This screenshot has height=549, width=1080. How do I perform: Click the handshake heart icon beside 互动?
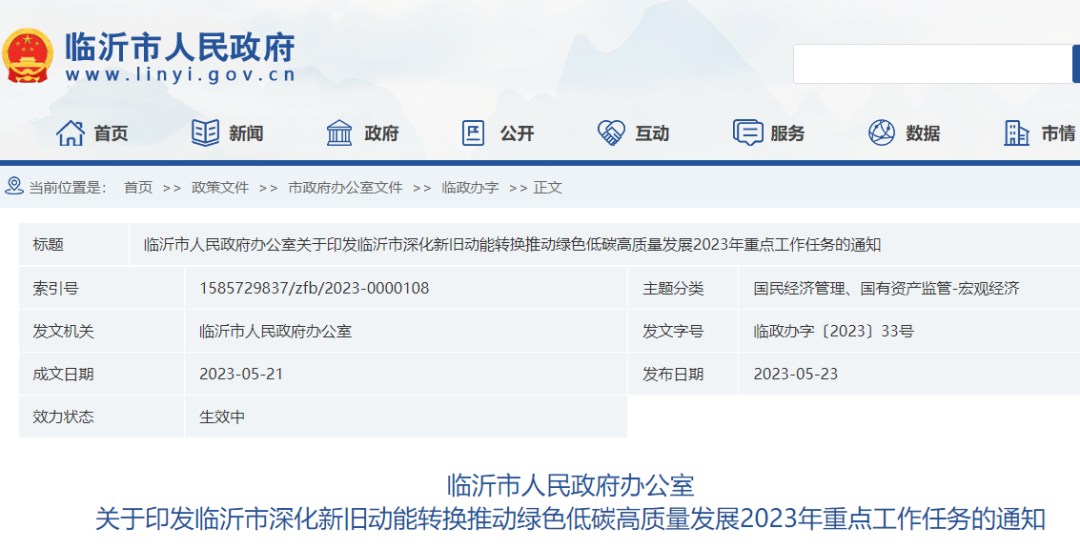[611, 133]
